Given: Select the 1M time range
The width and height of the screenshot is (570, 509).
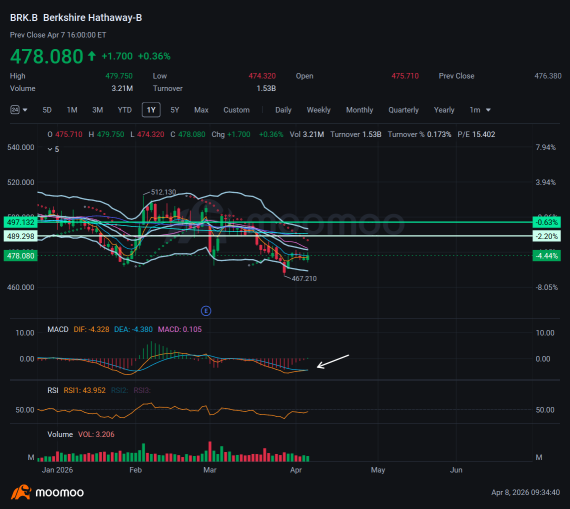Looking at the screenshot, I should point(72,110).
